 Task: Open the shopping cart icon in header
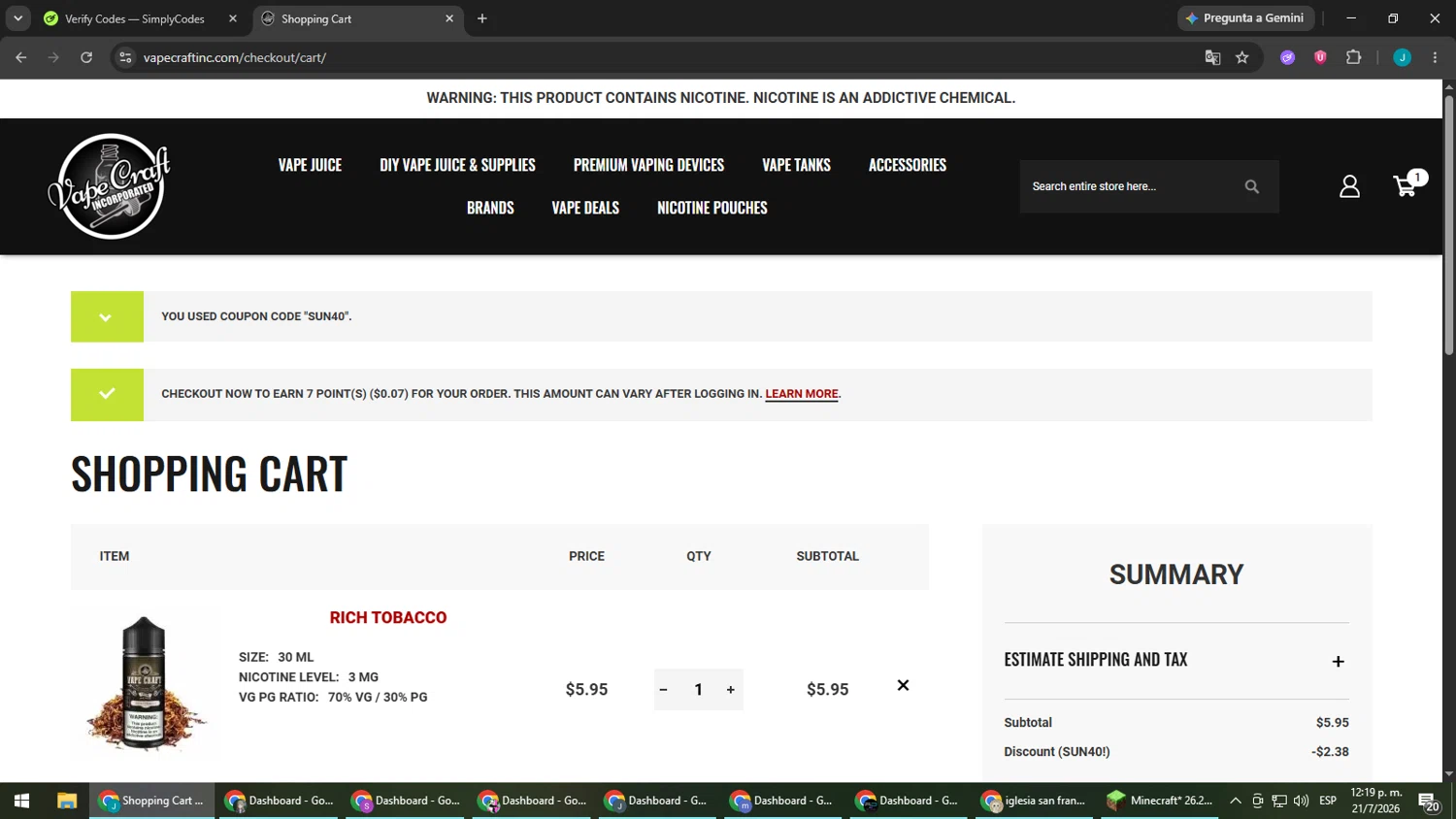click(1405, 185)
